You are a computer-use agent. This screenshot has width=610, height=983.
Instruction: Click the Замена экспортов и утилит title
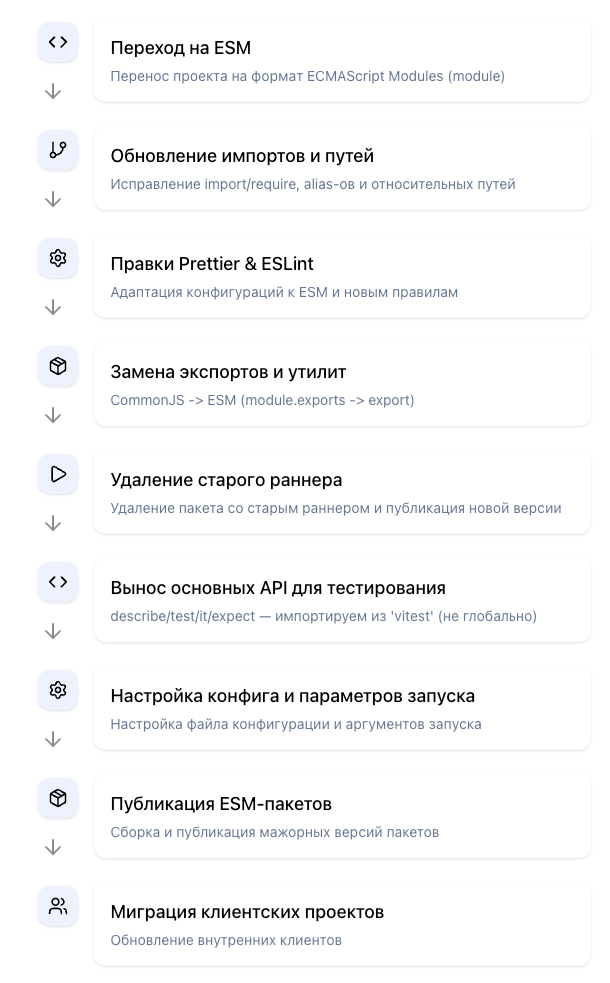(228, 372)
